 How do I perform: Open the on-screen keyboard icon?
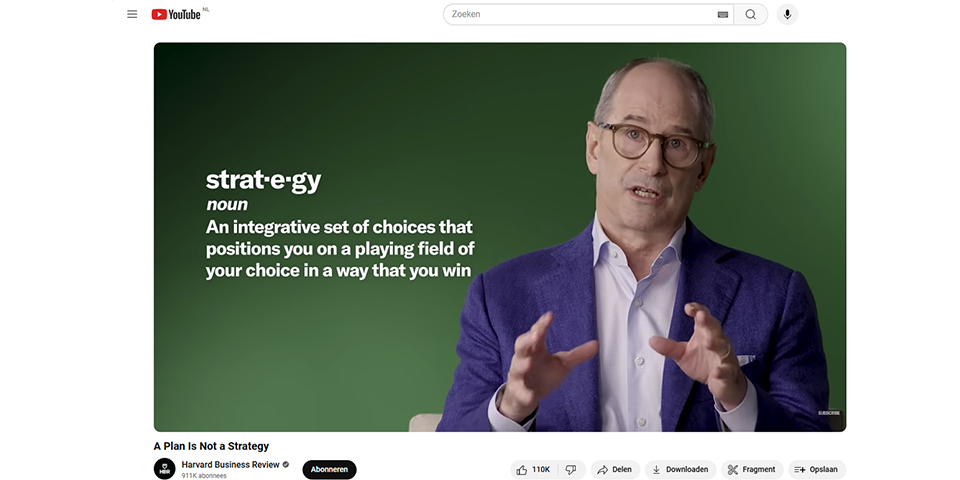tap(722, 15)
